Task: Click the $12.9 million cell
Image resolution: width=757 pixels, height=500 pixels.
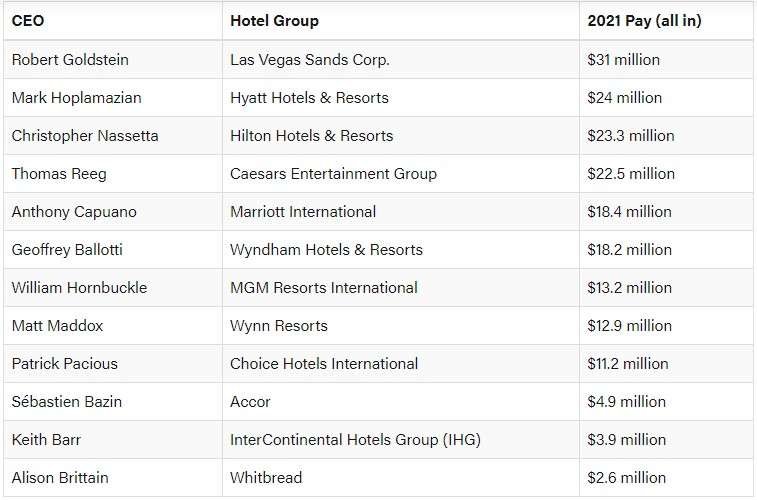Action: pos(666,326)
